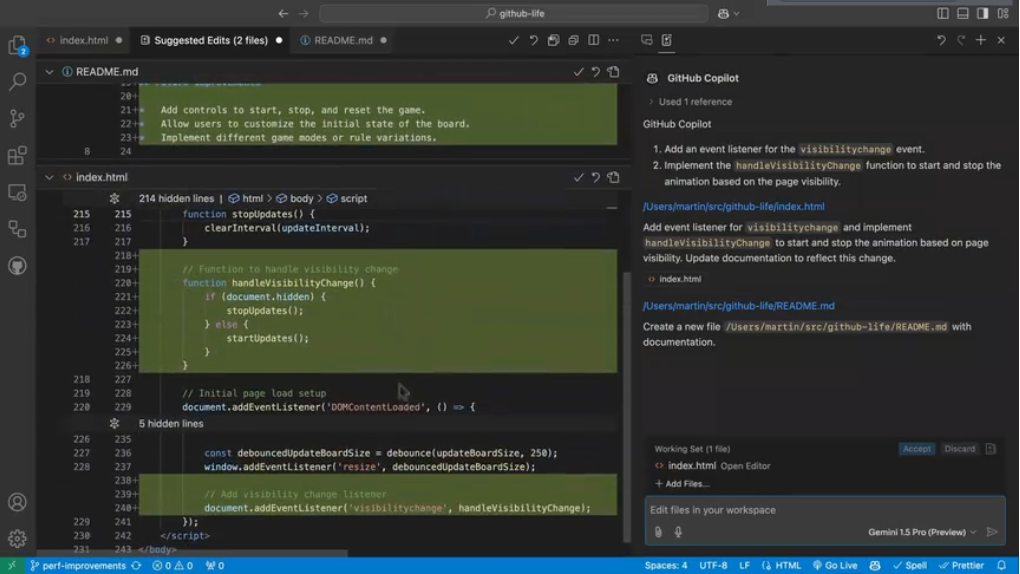The width and height of the screenshot is (1020, 574).
Task: Undo index.html changes icon
Action: click(x=596, y=177)
